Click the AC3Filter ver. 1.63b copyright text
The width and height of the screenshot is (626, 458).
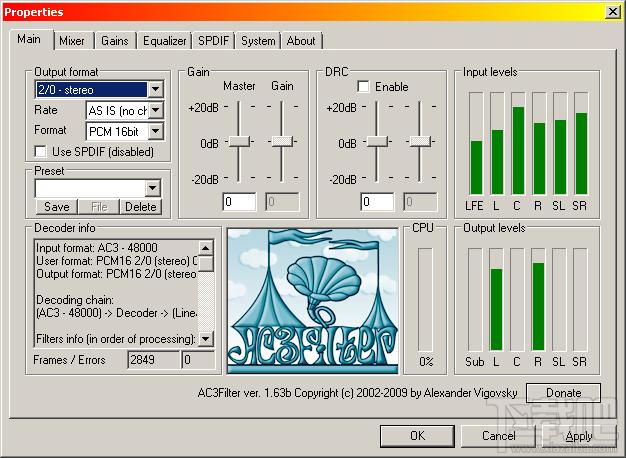tap(357, 393)
